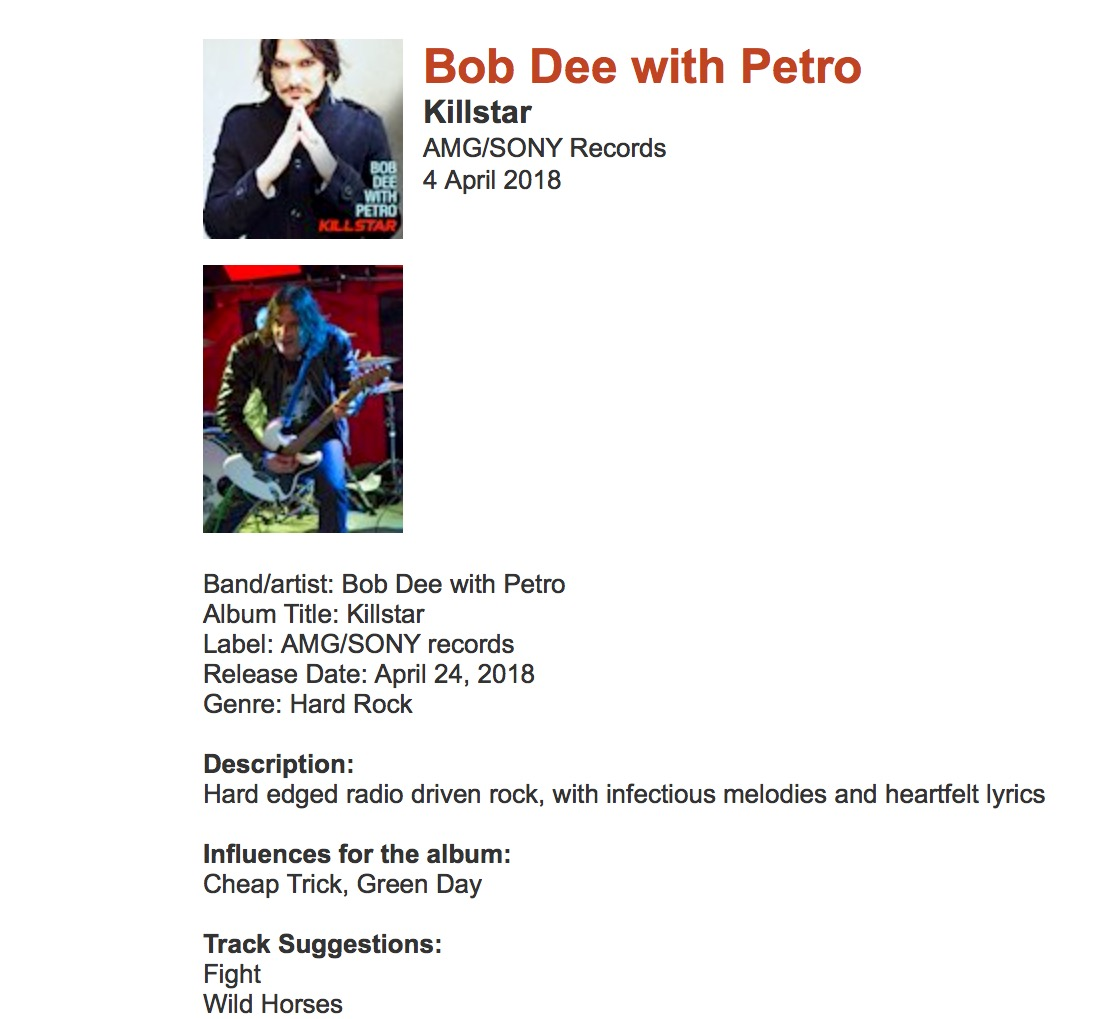Click the Killstar album cover thumbnail

pyautogui.click(x=302, y=139)
